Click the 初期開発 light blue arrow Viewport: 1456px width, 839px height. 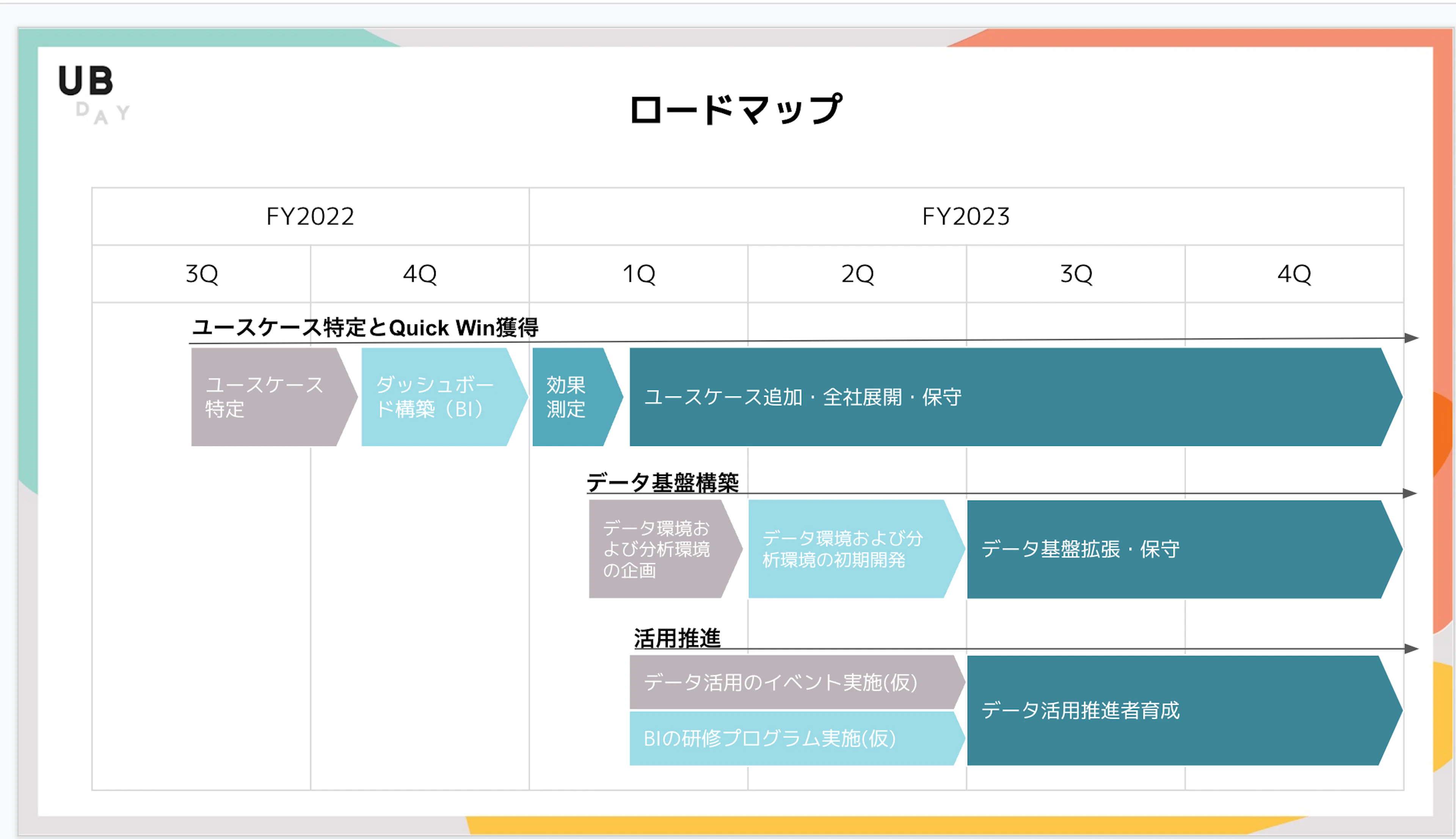(x=857, y=548)
